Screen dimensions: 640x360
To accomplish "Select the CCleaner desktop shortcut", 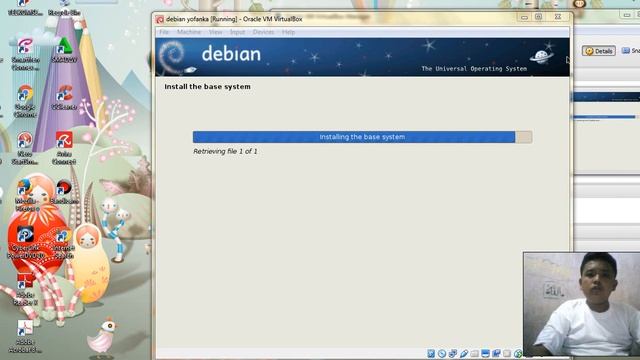I will coord(64,97).
